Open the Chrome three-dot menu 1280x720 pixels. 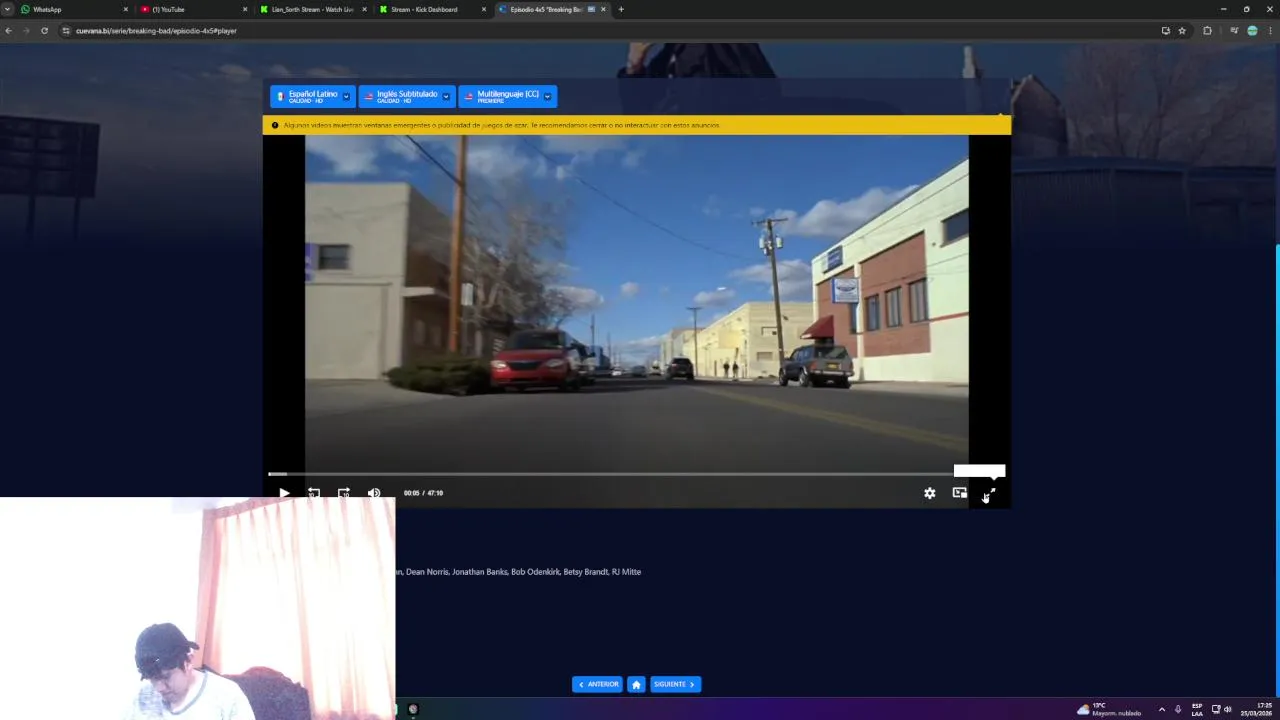(x=1270, y=31)
